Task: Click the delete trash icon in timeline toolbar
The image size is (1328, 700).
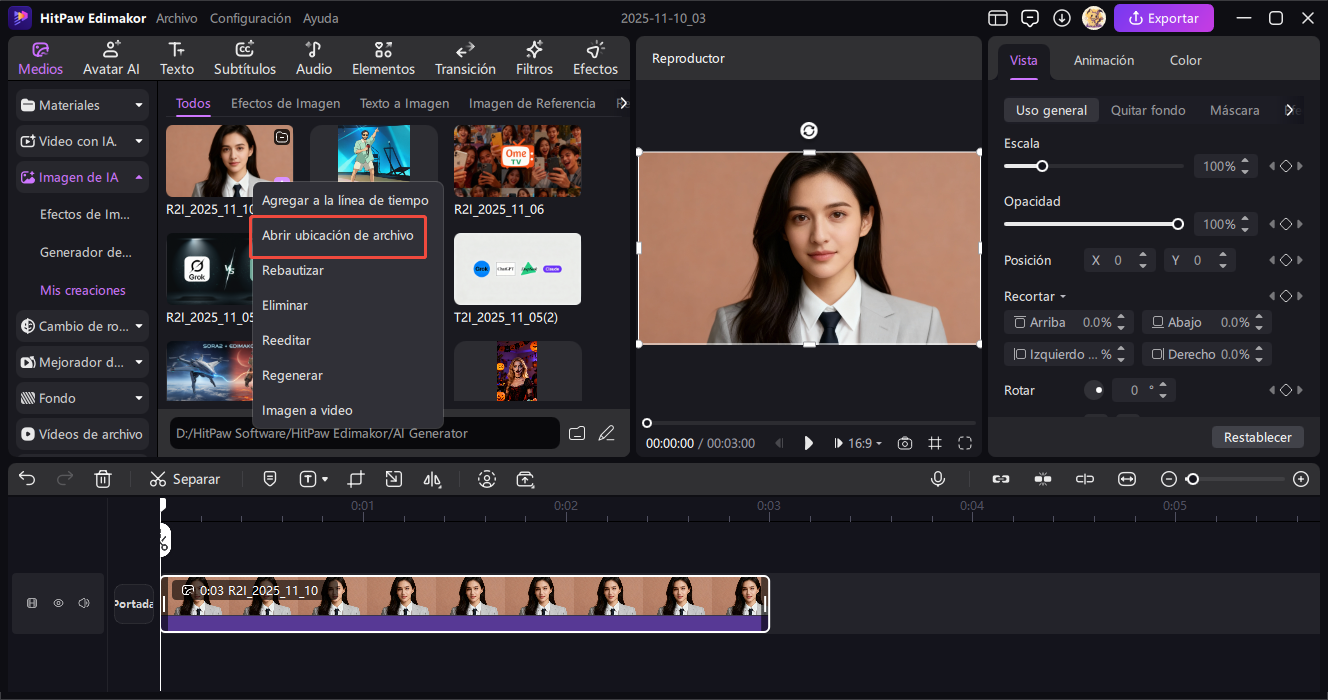Action: [103, 479]
